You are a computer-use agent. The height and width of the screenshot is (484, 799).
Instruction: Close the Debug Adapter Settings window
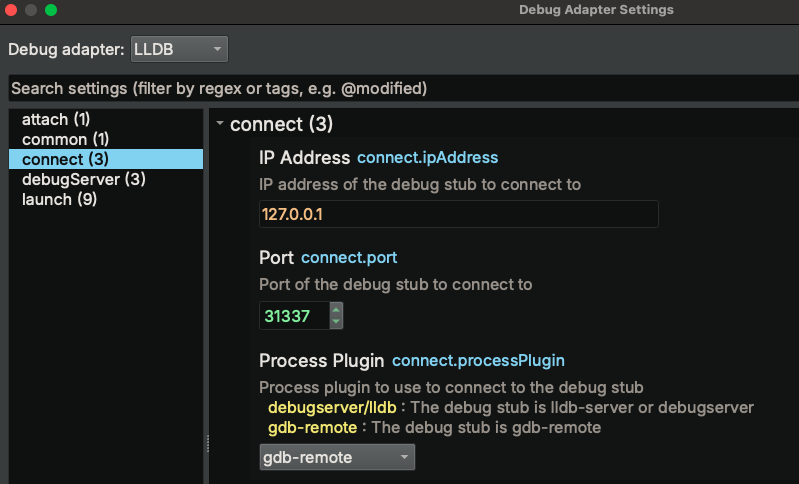coord(11,10)
